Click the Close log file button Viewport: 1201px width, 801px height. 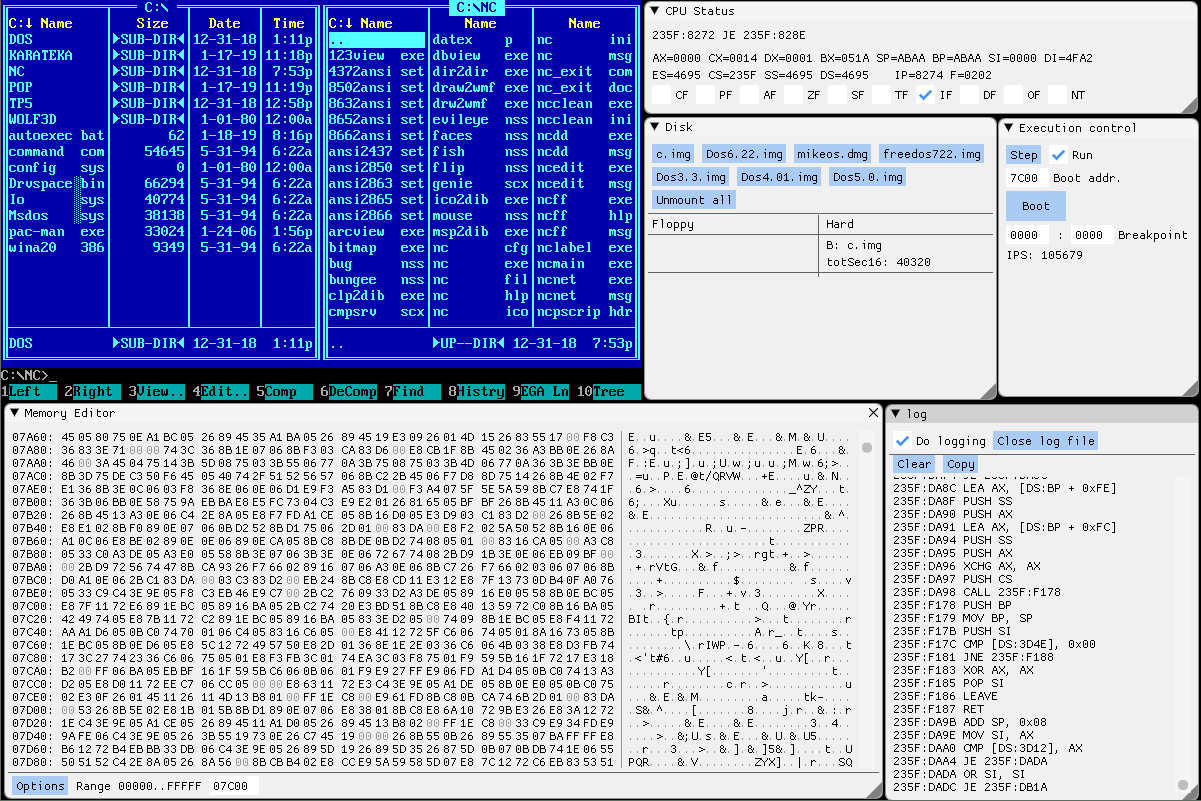coord(1045,441)
